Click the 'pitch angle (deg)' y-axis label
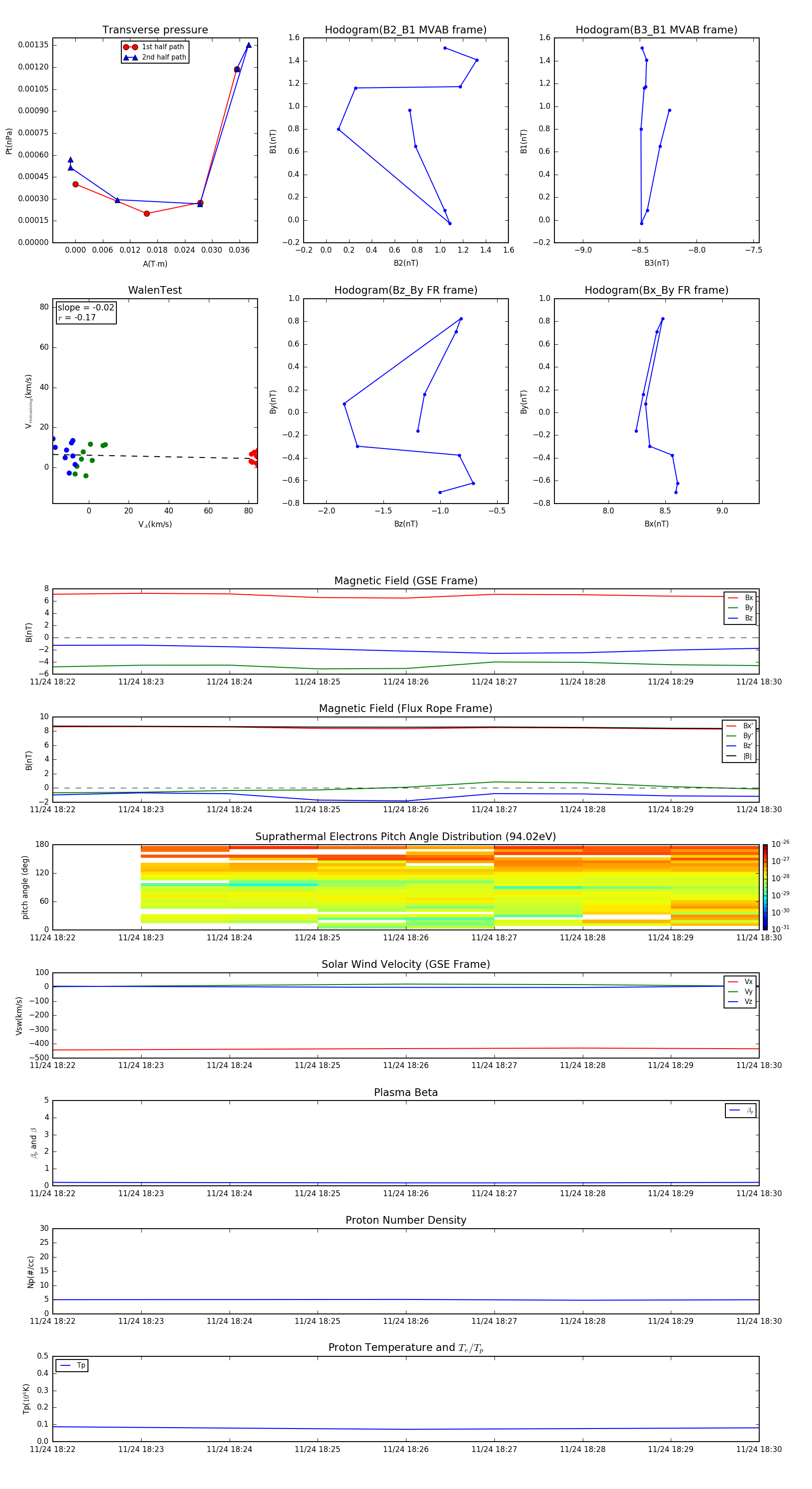 click(25, 887)
